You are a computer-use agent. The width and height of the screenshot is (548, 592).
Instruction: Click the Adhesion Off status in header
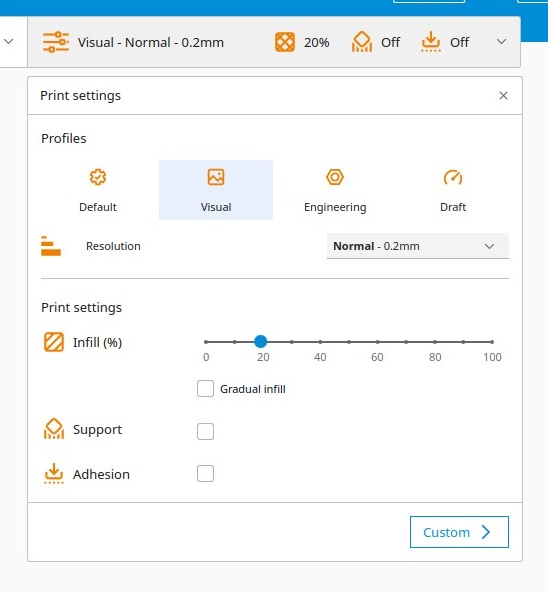click(459, 42)
